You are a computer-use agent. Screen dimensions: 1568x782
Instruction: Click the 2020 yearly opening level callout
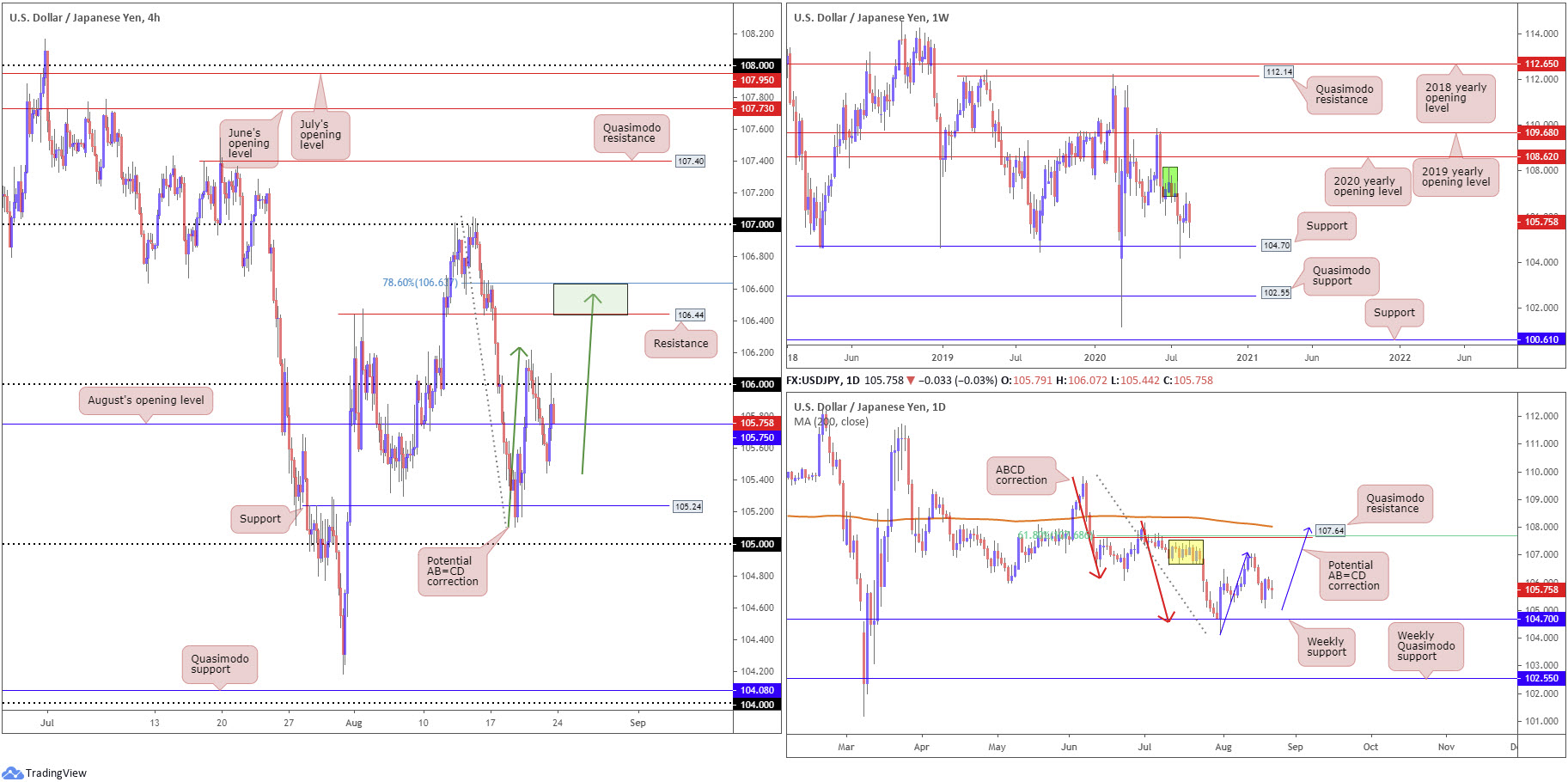[x=1367, y=186]
